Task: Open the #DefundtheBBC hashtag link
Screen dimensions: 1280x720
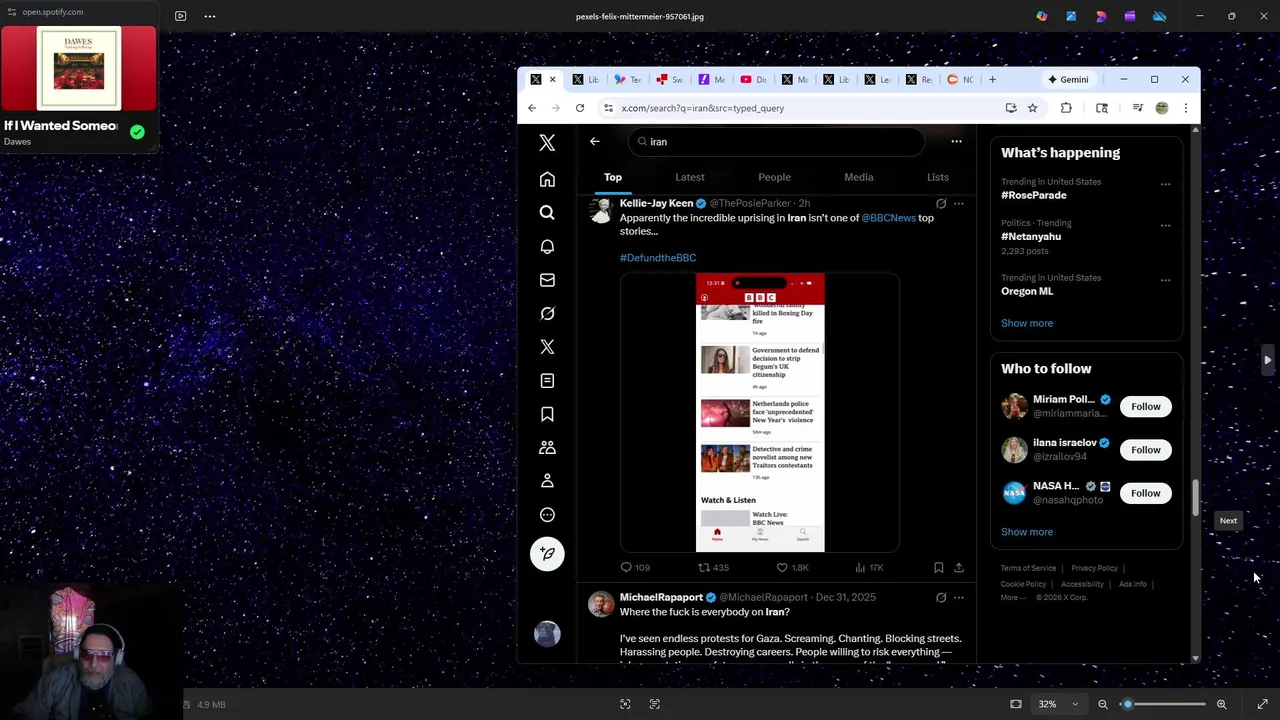Action: [x=658, y=258]
